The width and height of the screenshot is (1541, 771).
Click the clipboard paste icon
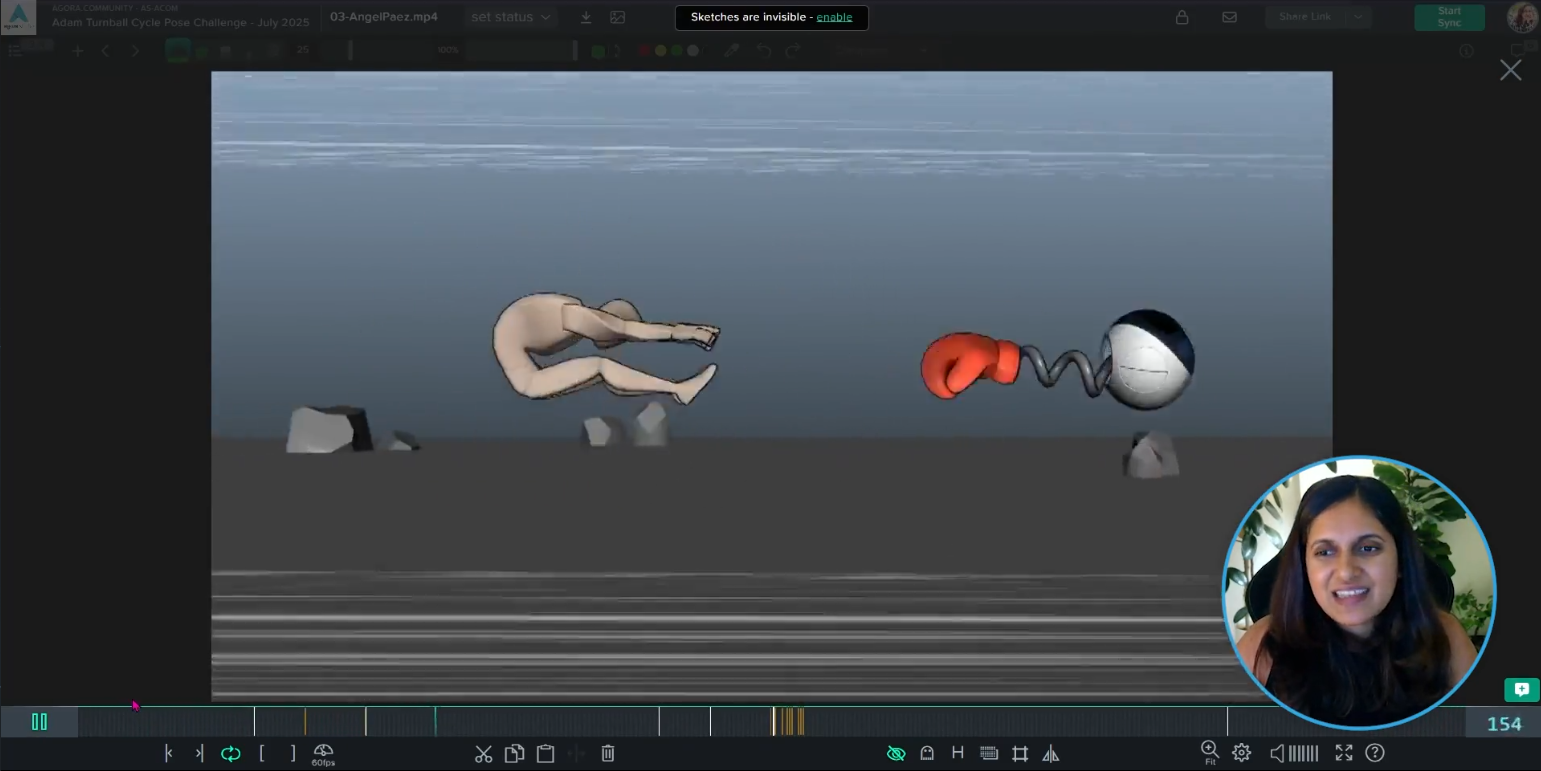point(546,753)
